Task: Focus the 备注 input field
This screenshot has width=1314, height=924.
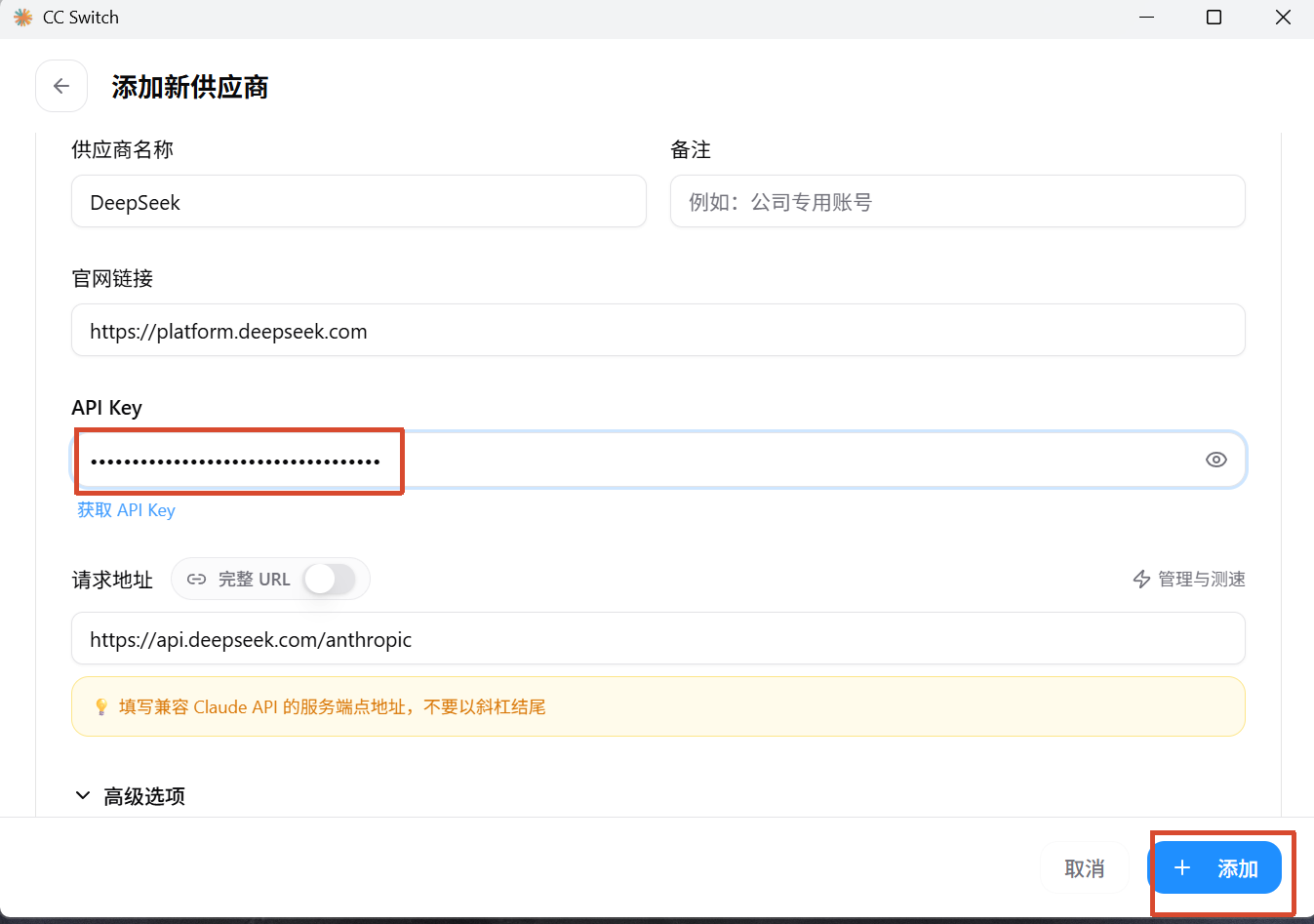Action: (x=957, y=202)
